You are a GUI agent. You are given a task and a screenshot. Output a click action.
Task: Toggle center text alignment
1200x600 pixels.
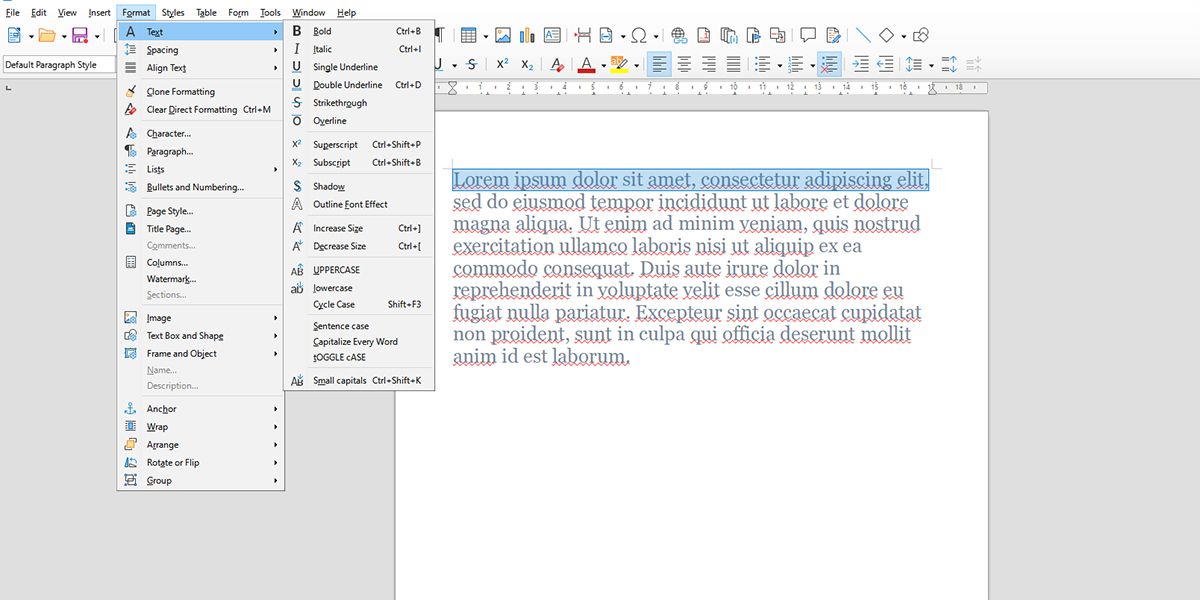(x=684, y=64)
